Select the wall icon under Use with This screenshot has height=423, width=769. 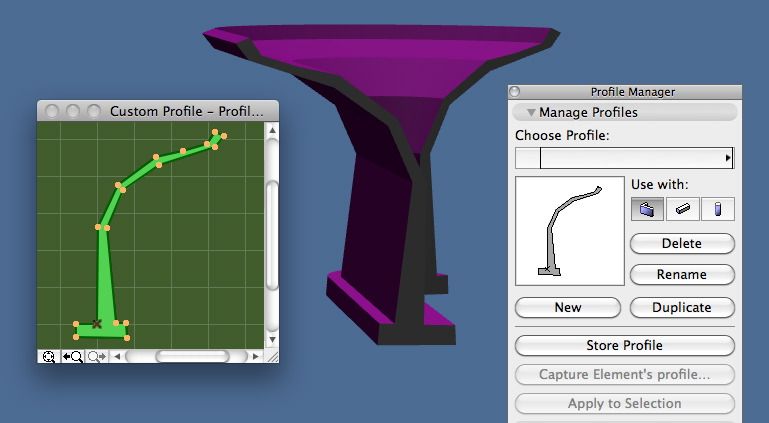pos(647,209)
